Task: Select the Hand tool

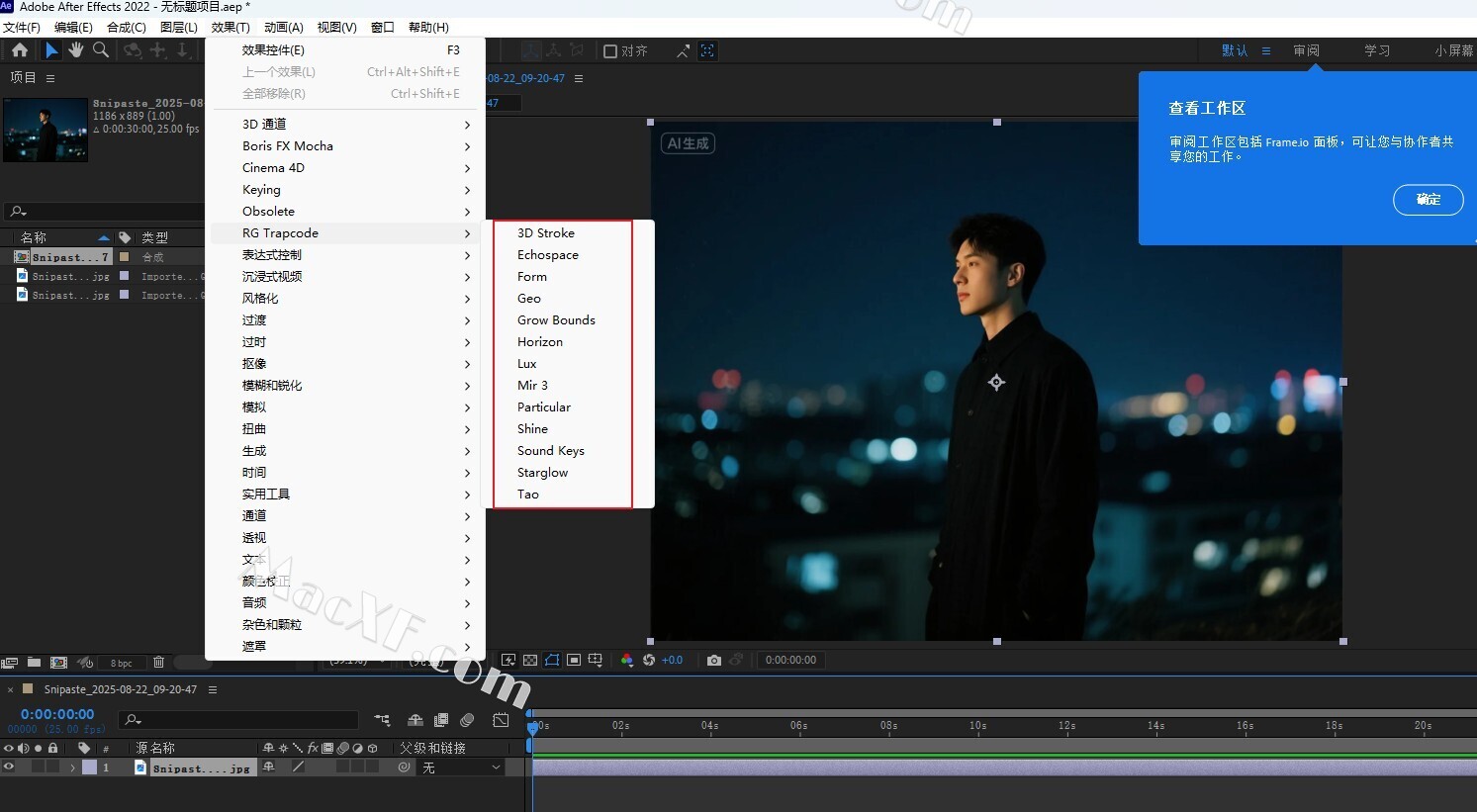Action: pyautogui.click(x=76, y=49)
